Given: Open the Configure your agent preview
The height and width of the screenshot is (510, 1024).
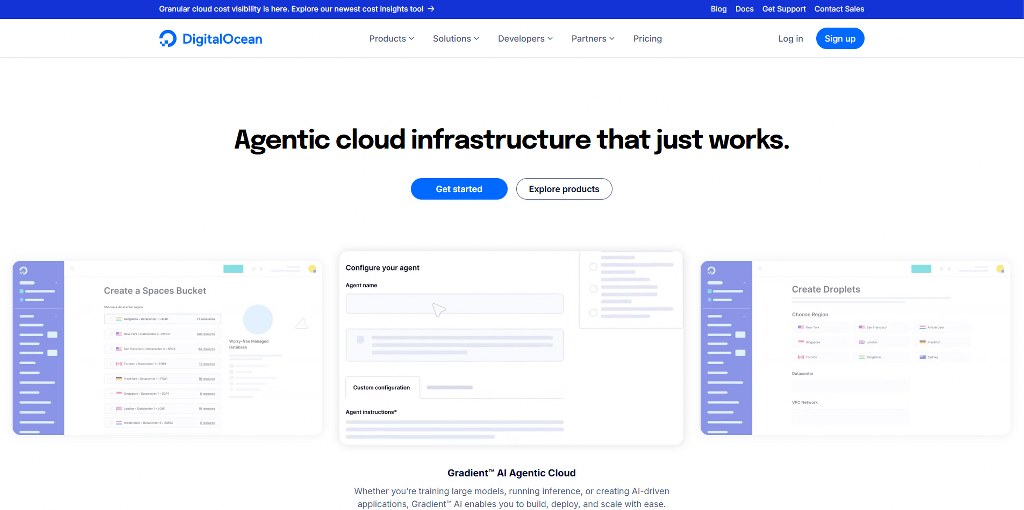Looking at the screenshot, I should point(511,348).
